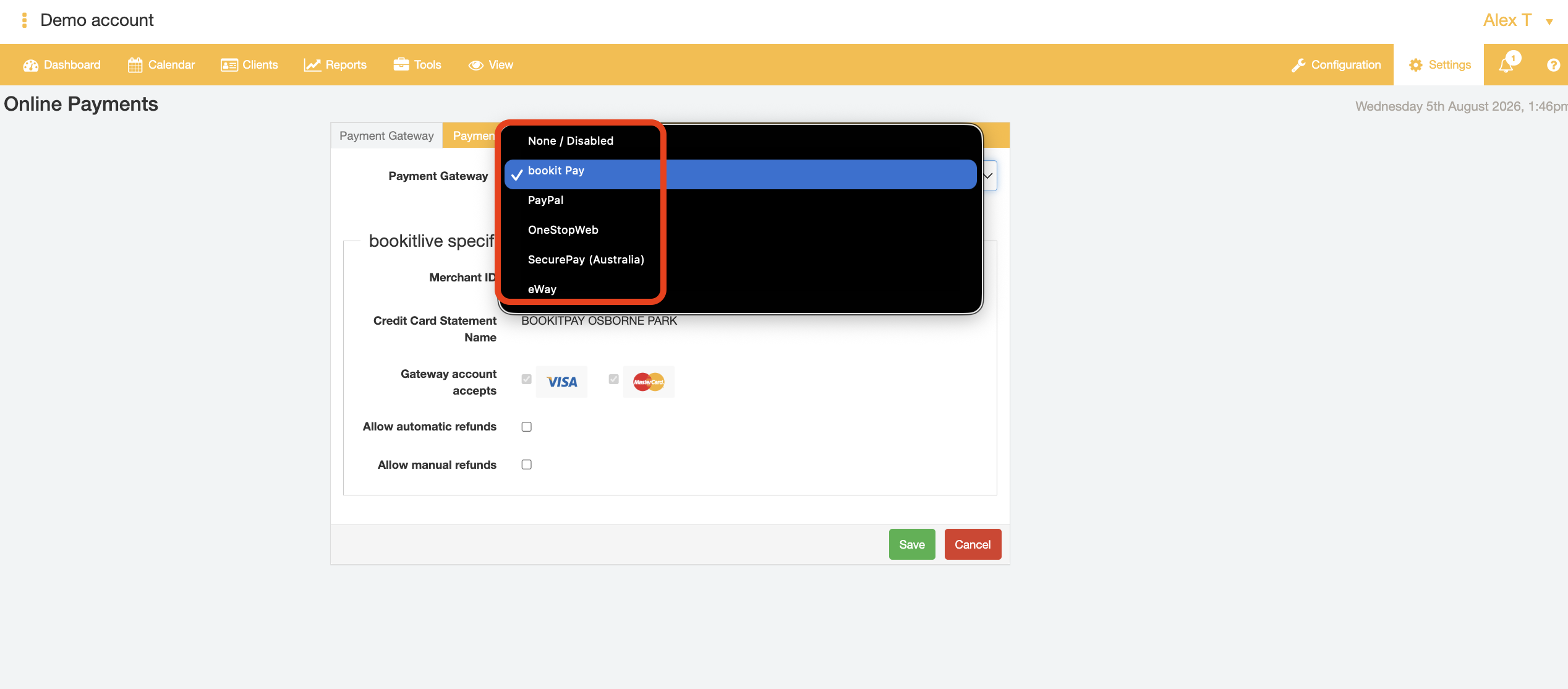Click the Dashboard gauge icon

(x=30, y=65)
